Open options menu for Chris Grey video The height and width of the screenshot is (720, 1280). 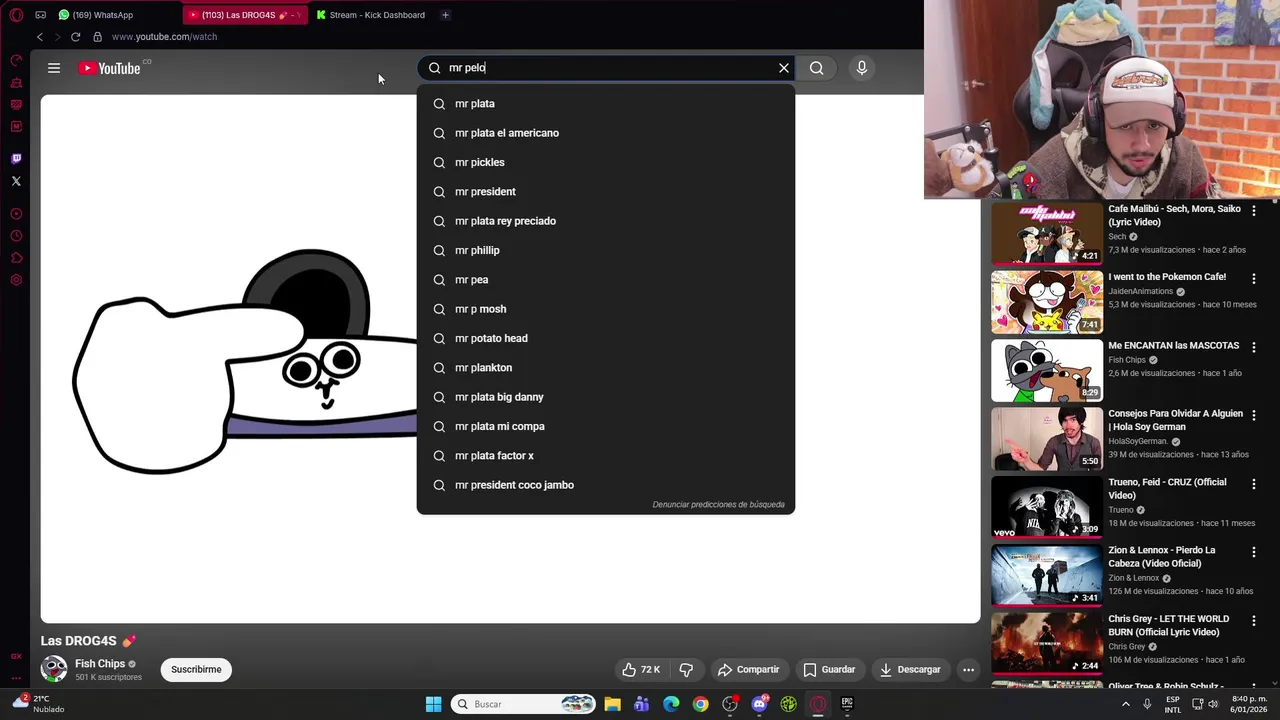1254,620
